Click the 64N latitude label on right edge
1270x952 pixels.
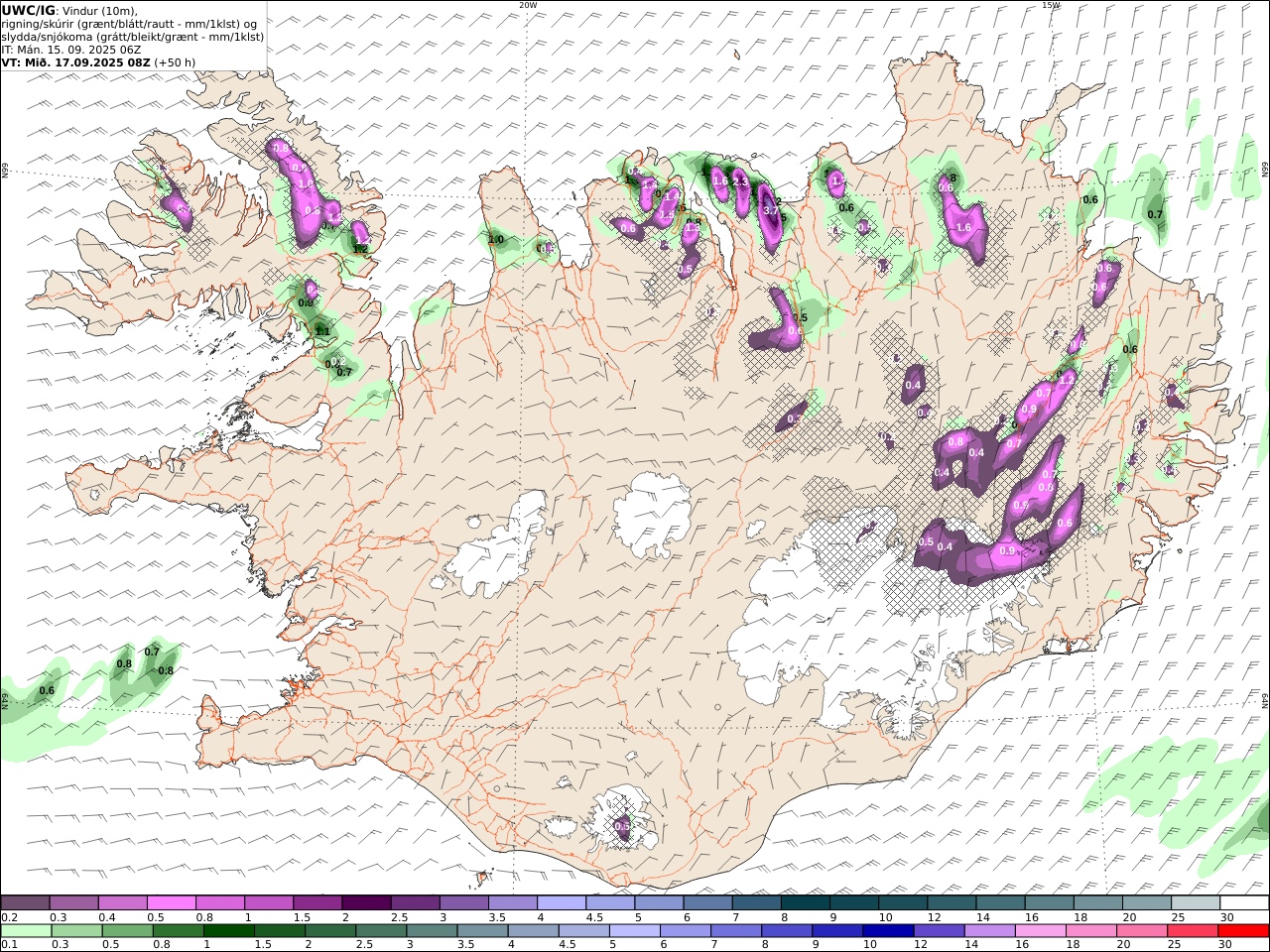click(1264, 700)
